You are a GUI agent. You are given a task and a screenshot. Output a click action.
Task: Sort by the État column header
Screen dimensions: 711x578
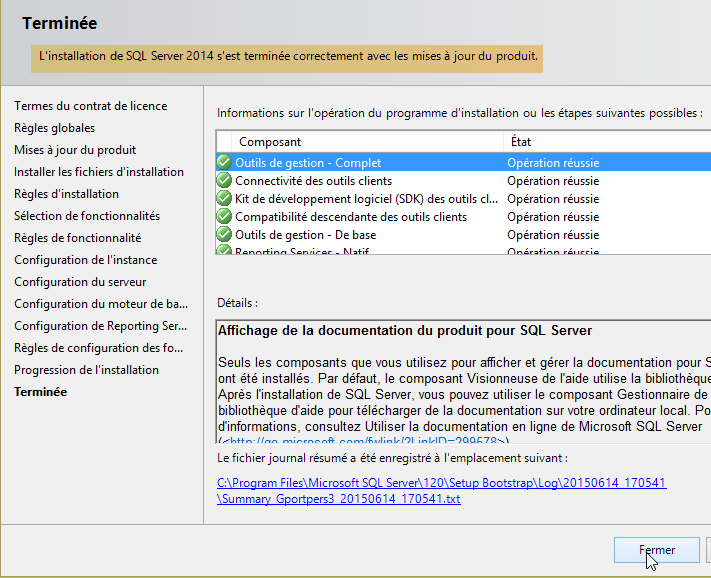[527, 142]
